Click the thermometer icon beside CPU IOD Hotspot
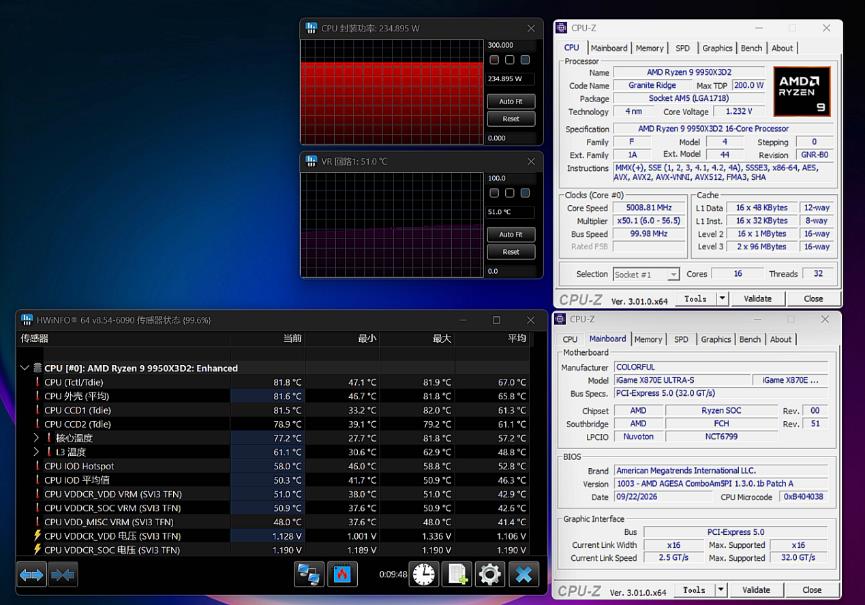865x605 pixels. [38, 466]
